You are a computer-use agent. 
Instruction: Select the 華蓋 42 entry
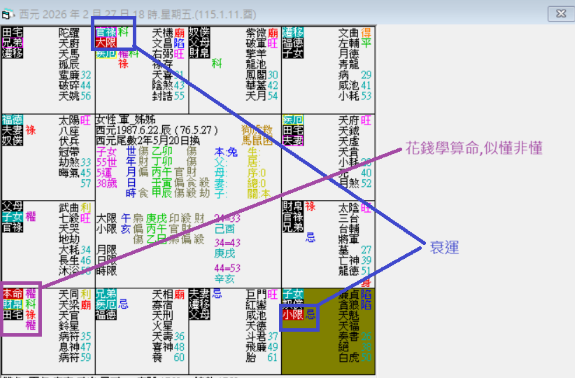pos(262,85)
